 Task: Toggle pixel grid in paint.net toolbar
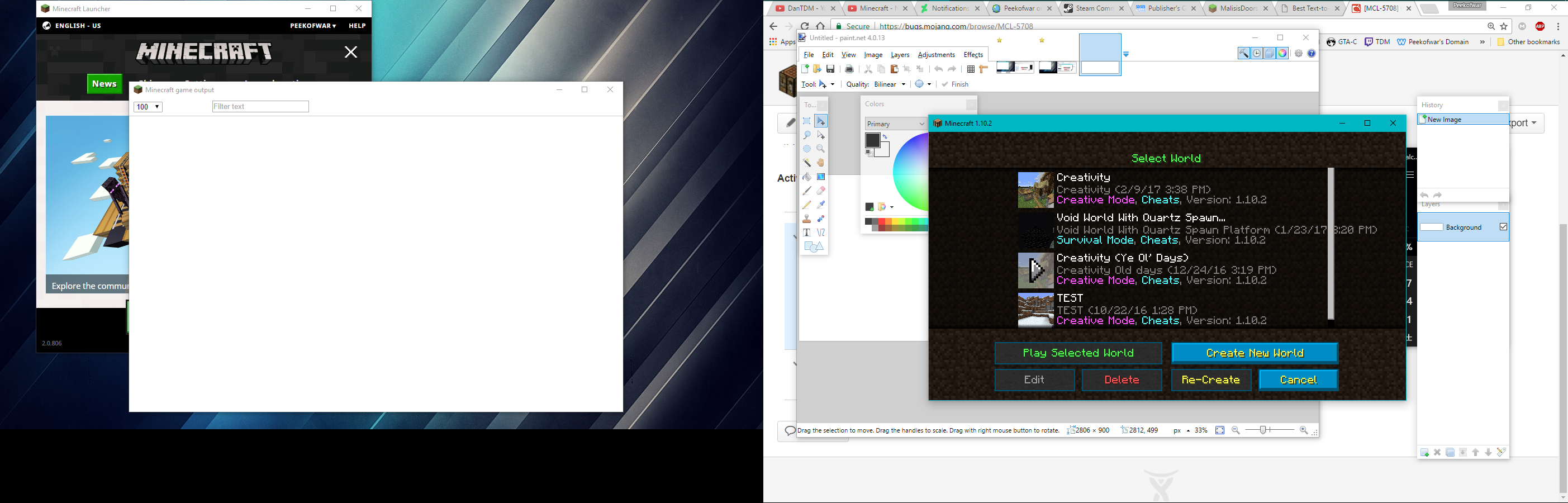point(971,69)
